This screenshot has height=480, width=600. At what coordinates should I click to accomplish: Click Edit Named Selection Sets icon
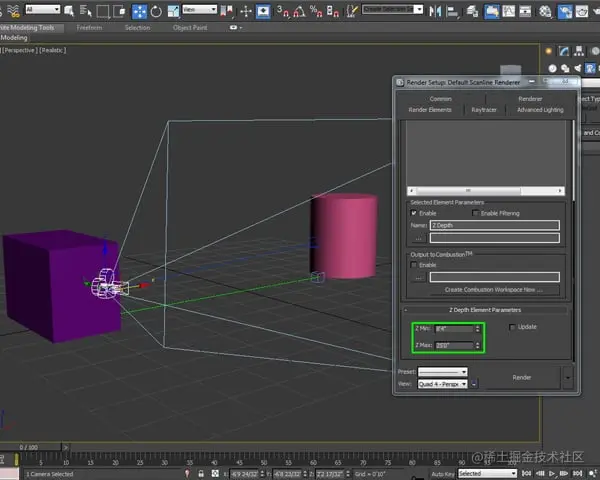pos(352,11)
